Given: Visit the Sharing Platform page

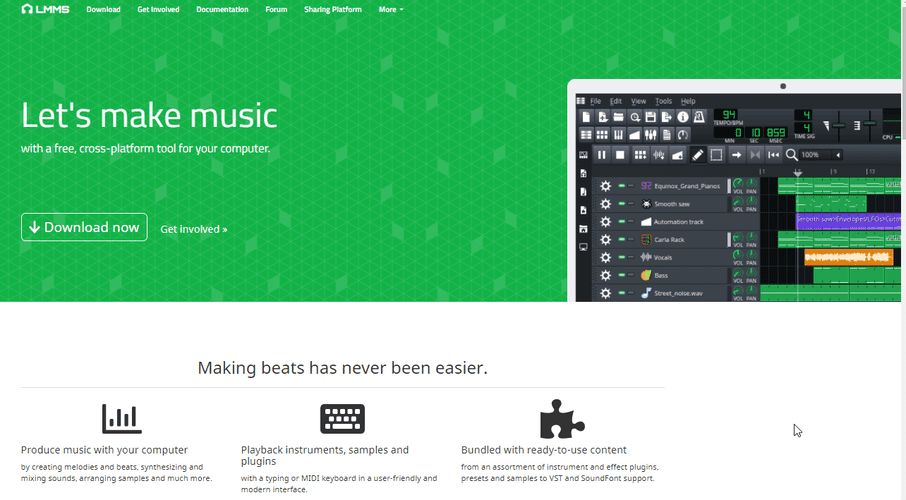Looking at the screenshot, I should coord(333,9).
